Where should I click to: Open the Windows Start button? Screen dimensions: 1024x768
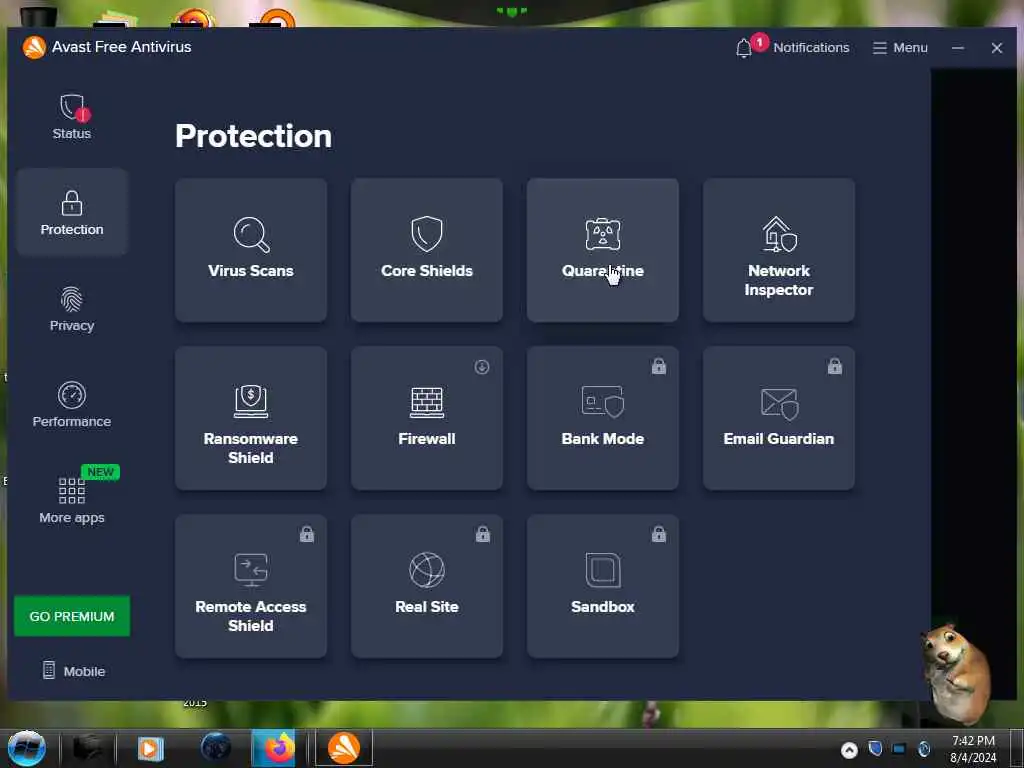coord(26,748)
